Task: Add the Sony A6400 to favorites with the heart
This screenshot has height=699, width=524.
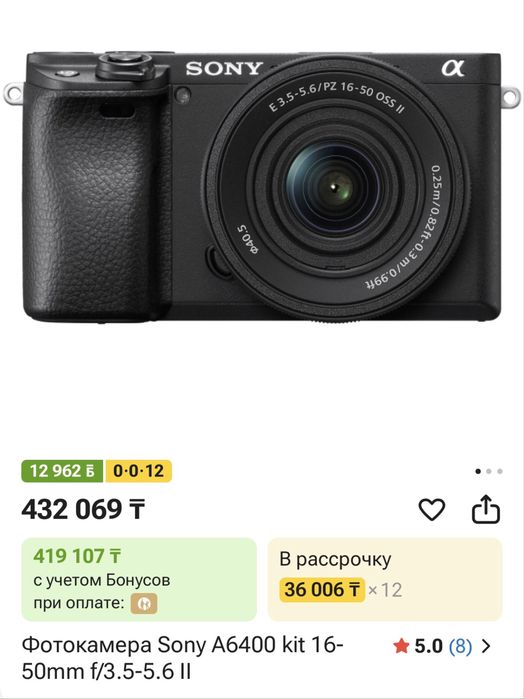Action: click(431, 509)
